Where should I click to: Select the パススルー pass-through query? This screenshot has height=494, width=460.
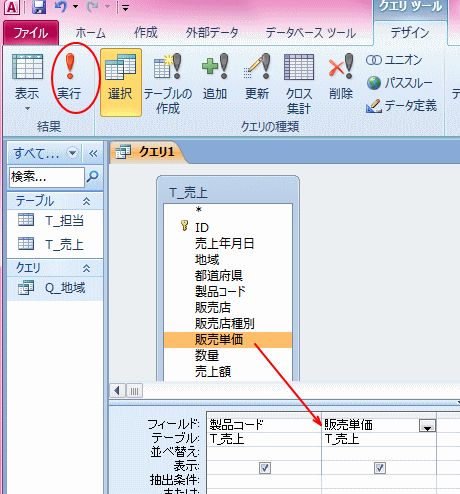pyautogui.click(x=400, y=83)
